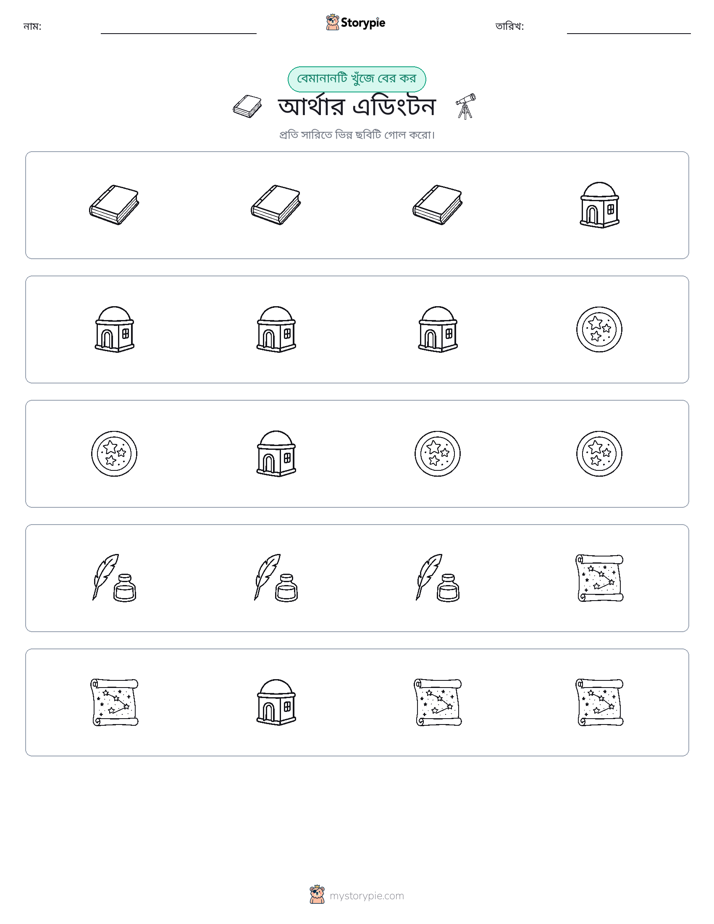Circle the constellation scroll in the fourth row
The image size is (714, 924).
pyautogui.click(x=599, y=578)
